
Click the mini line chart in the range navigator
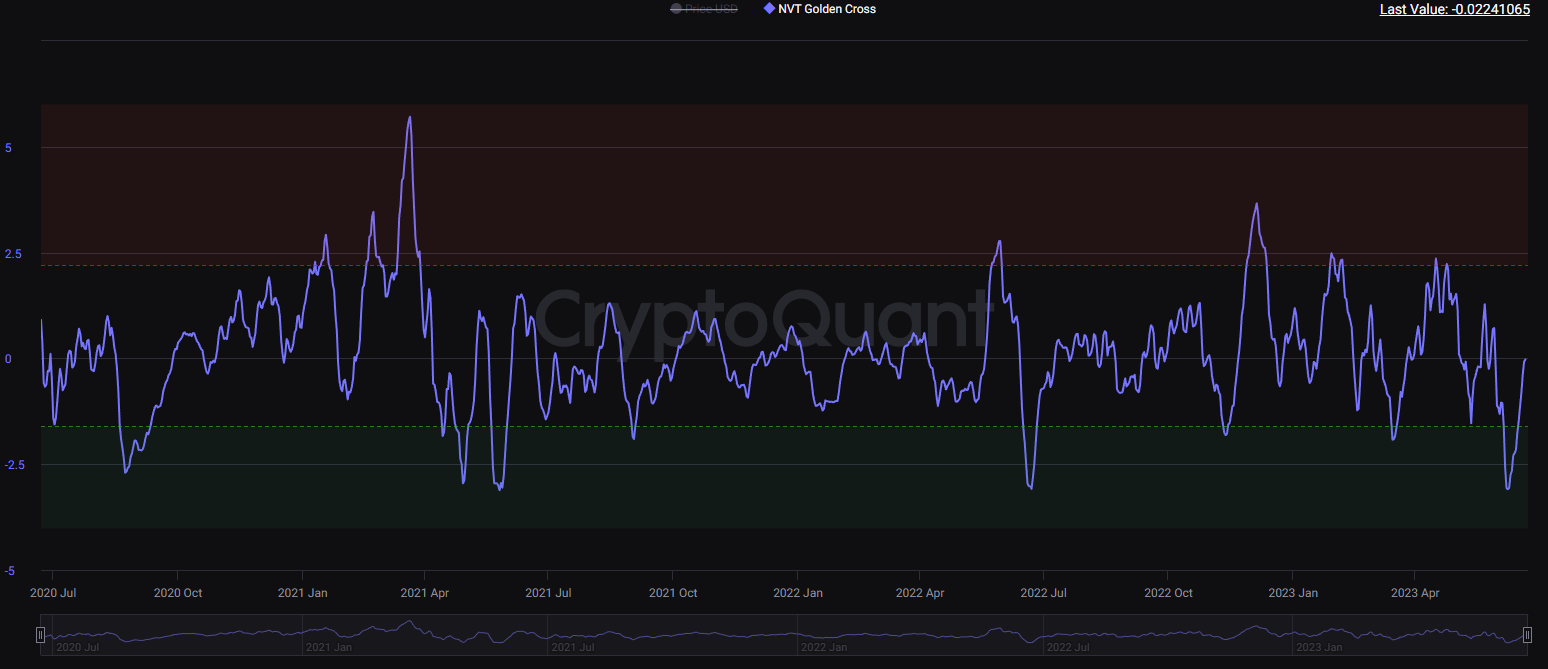point(784,634)
